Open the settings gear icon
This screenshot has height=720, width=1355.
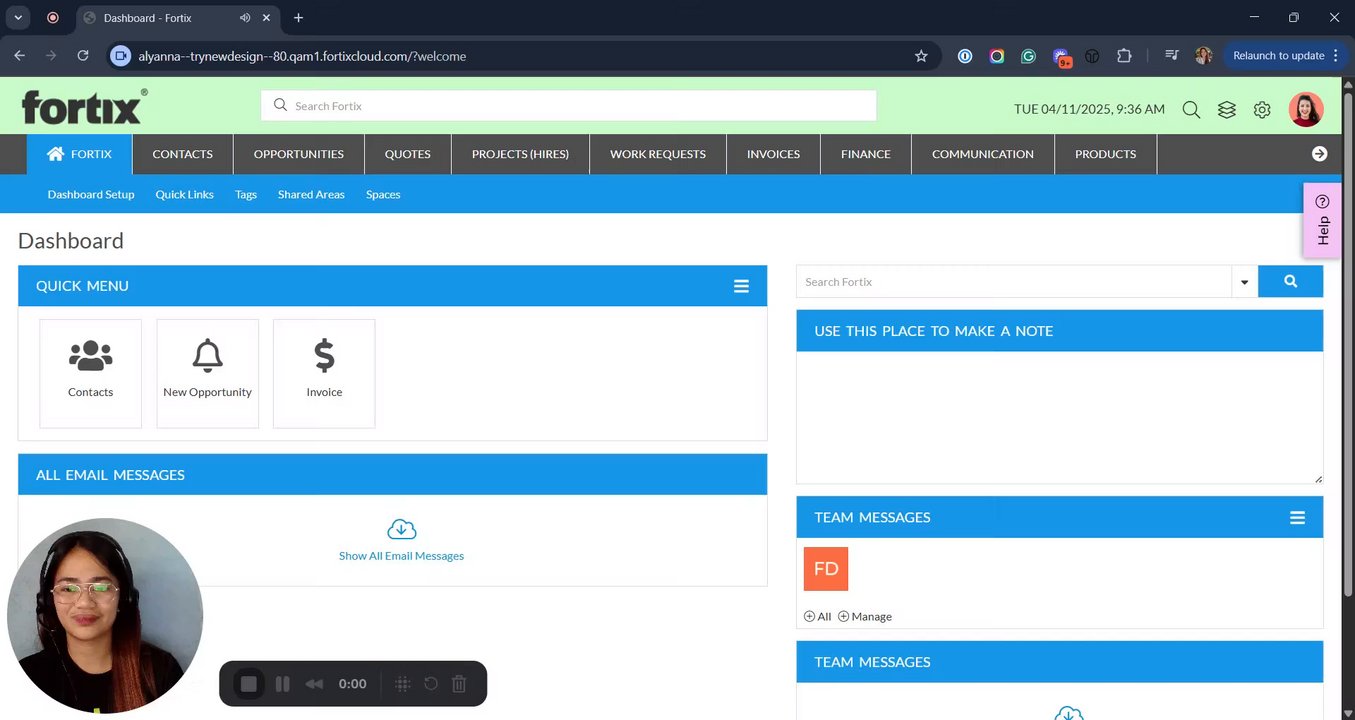point(1262,110)
